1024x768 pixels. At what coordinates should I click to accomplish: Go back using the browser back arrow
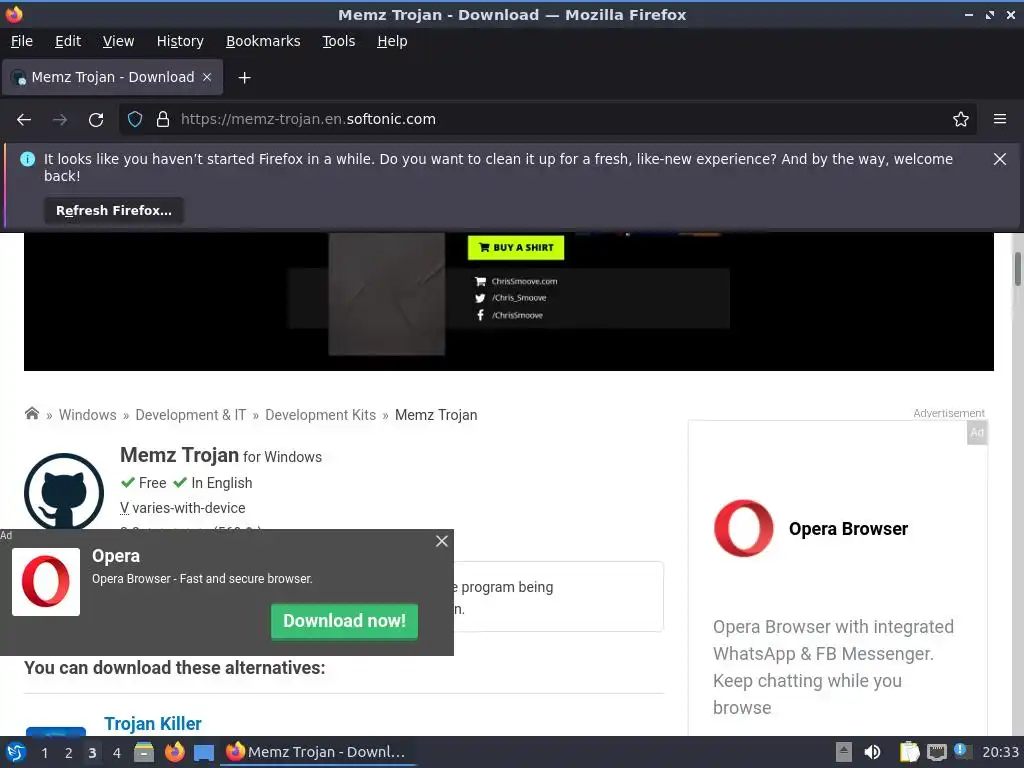tap(24, 120)
